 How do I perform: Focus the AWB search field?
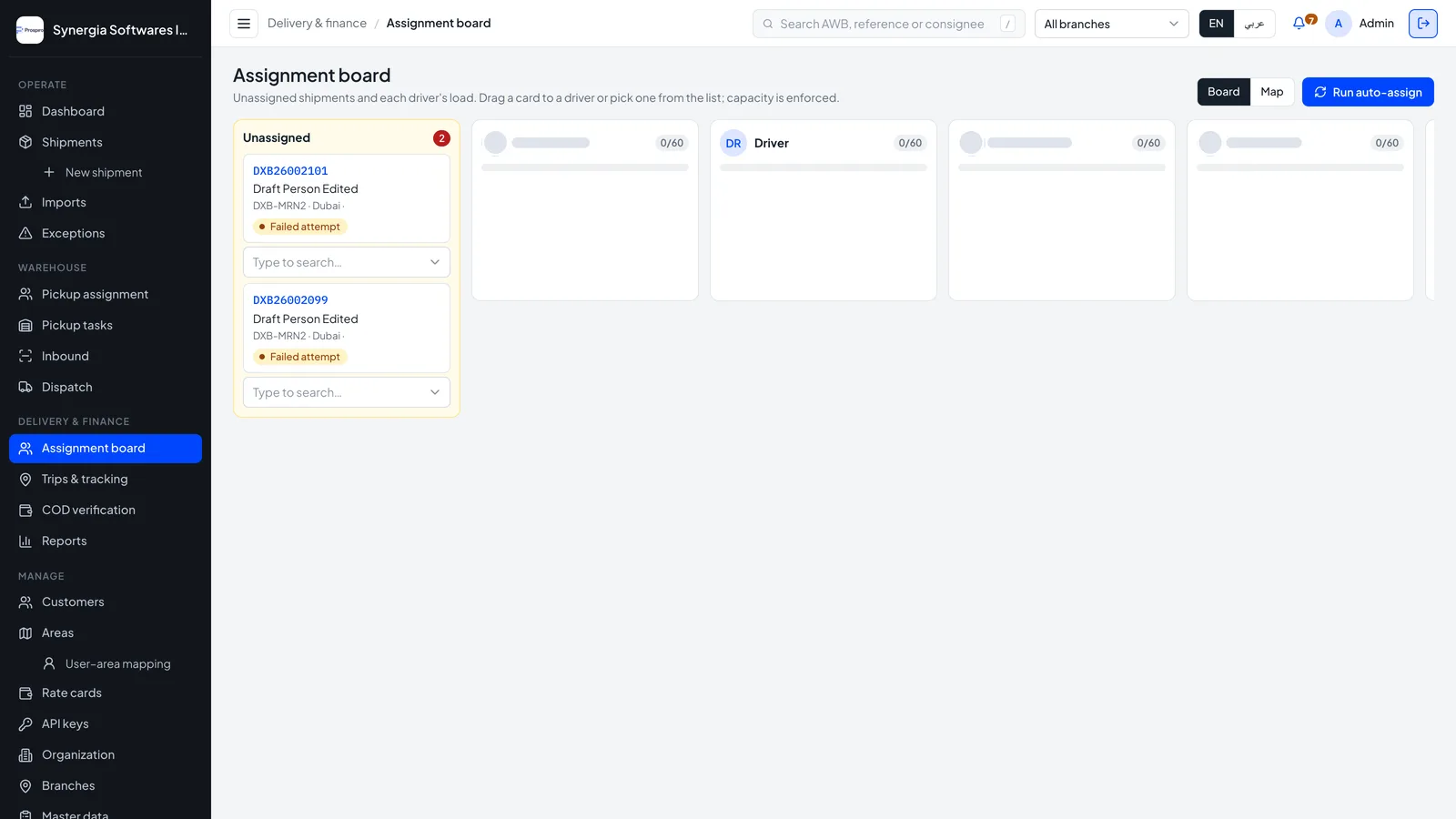[888, 24]
